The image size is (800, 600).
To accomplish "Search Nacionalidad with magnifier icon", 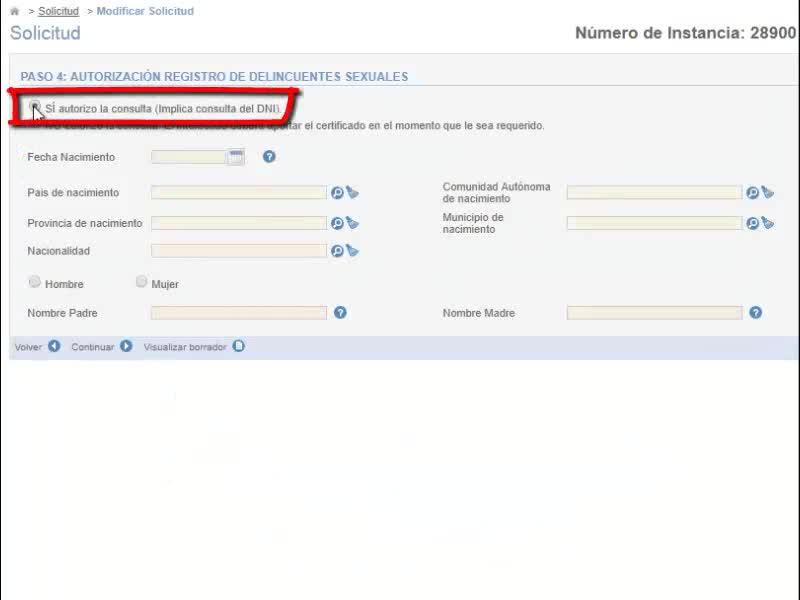I will click(337, 251).
